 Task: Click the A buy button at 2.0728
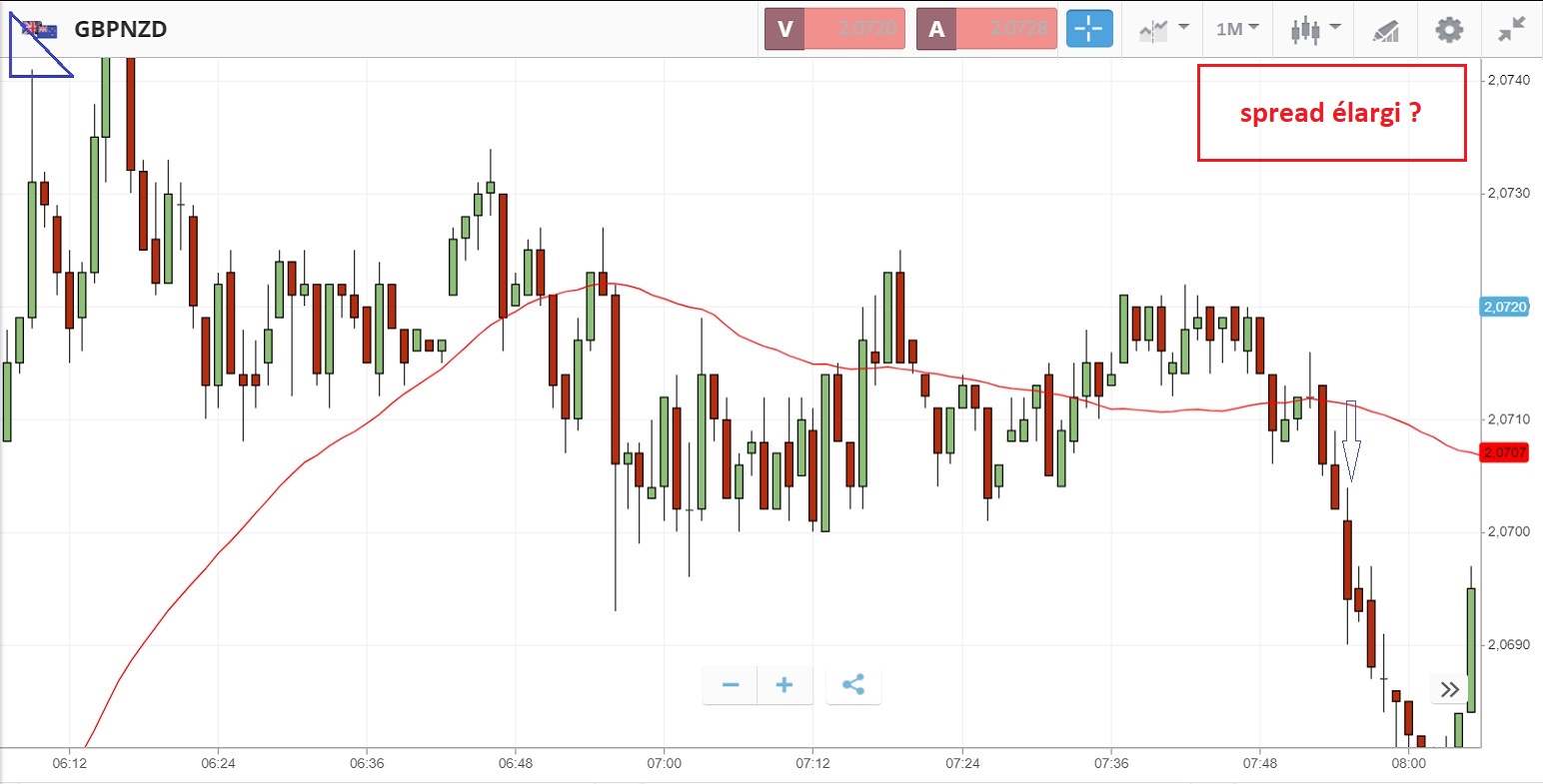986,29
